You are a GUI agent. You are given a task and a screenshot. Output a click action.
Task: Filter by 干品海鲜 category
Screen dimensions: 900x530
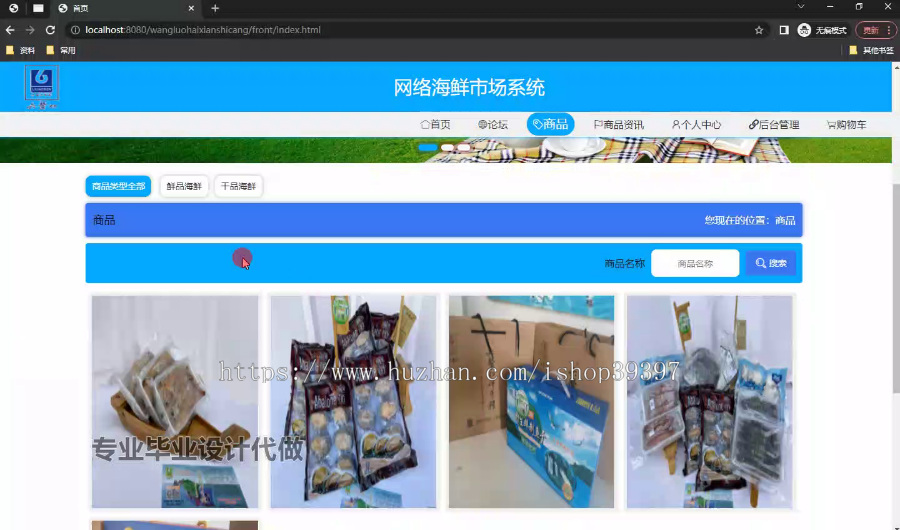click(x=238, y=186)
